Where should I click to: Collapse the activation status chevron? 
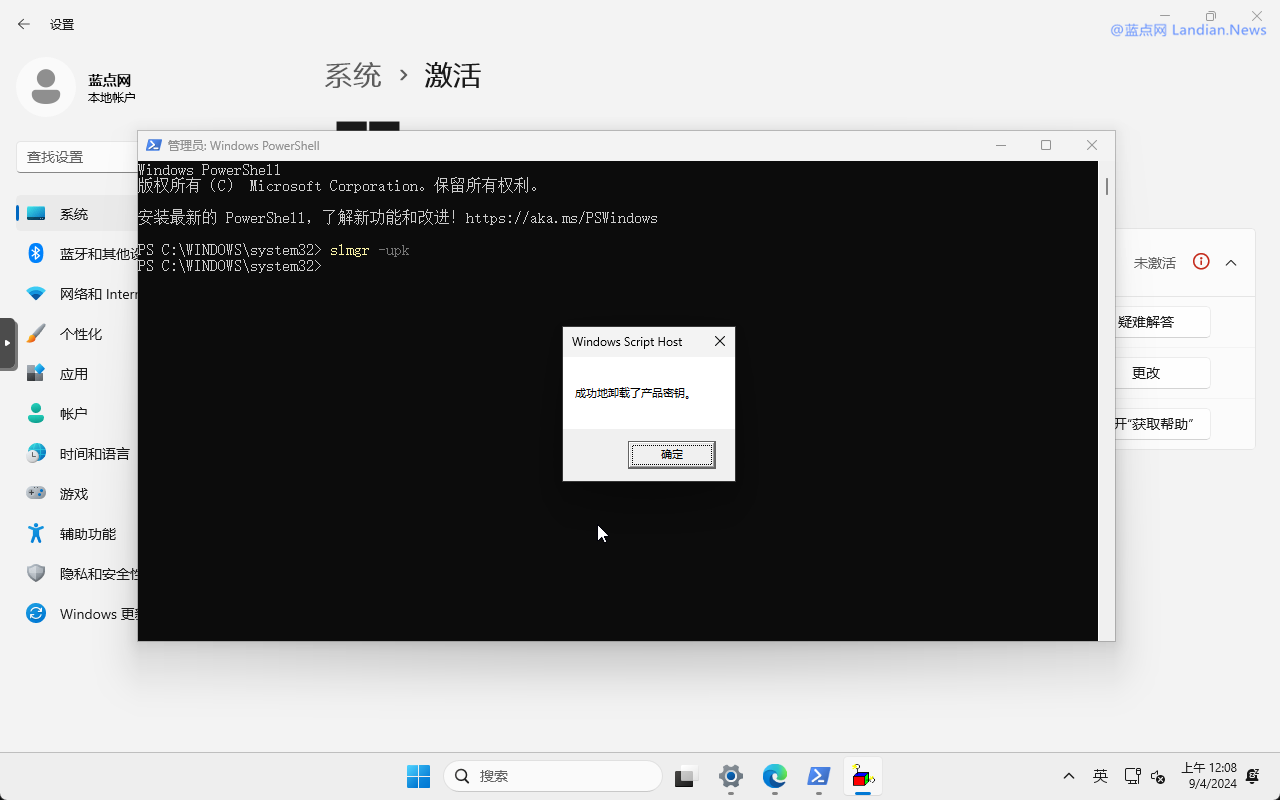[1231, 263]
